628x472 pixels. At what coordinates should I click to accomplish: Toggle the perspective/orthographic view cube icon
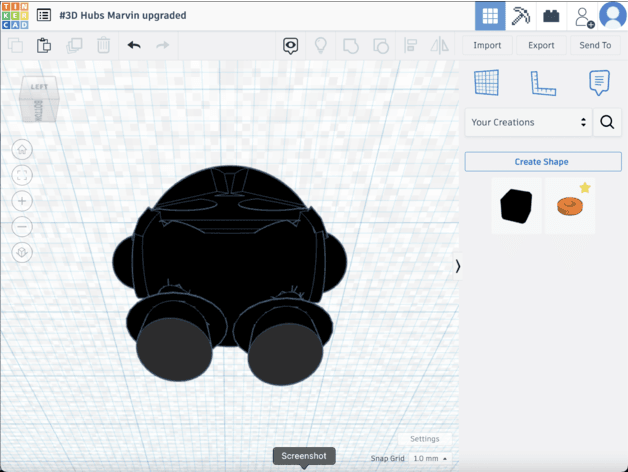coord(22,252)
